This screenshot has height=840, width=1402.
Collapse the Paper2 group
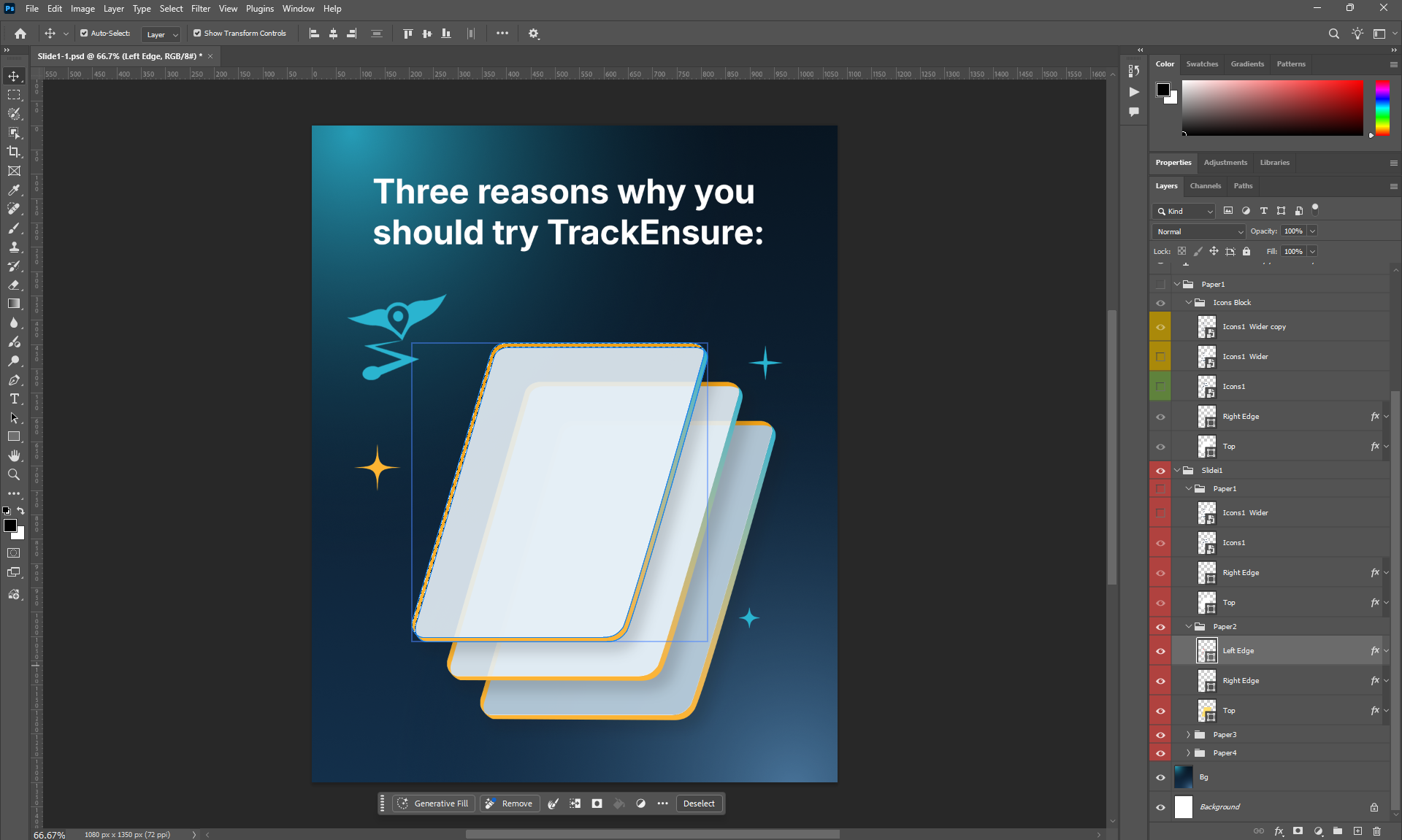click(1188, 627)
